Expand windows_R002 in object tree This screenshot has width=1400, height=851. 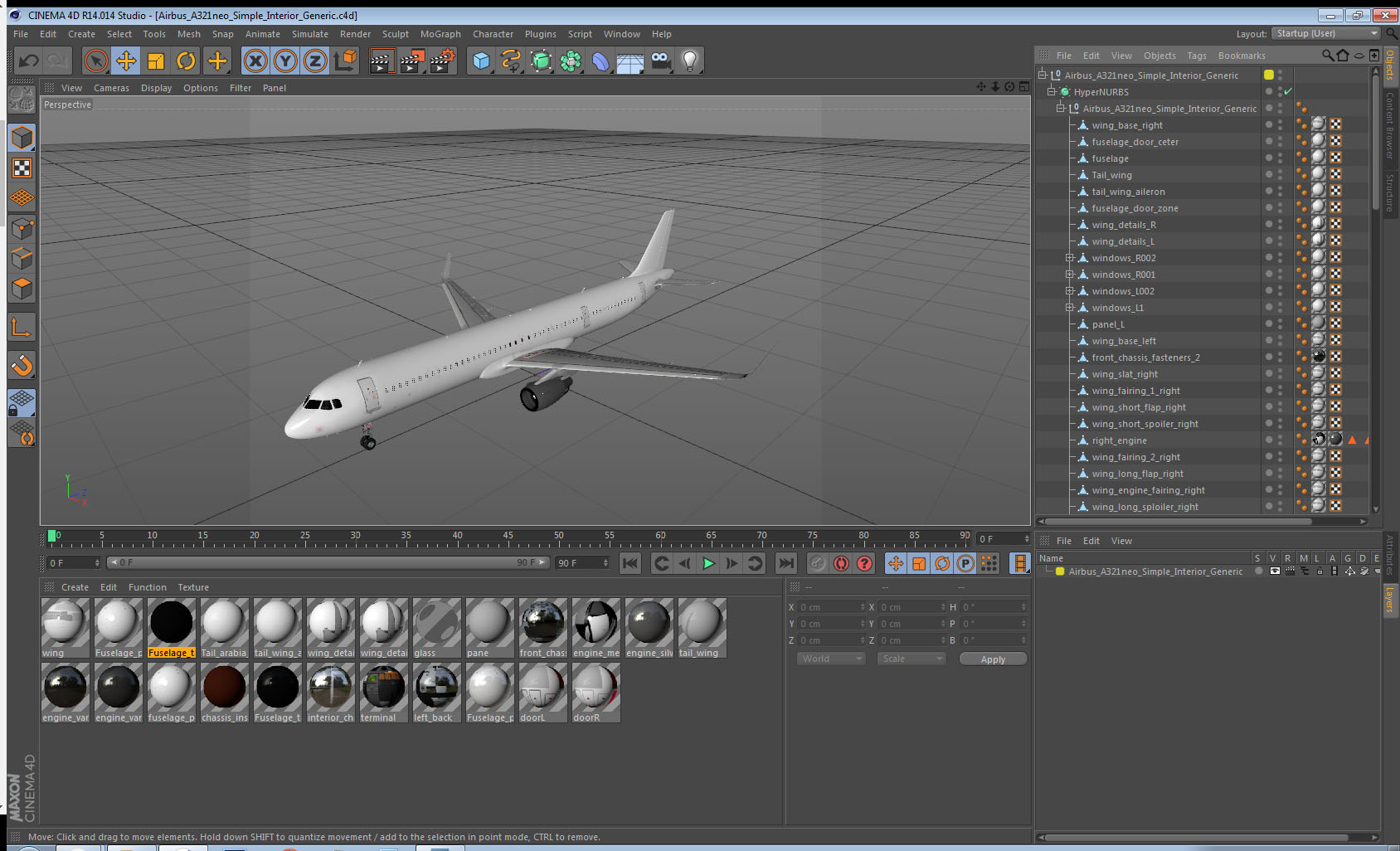pos(1070,258)
